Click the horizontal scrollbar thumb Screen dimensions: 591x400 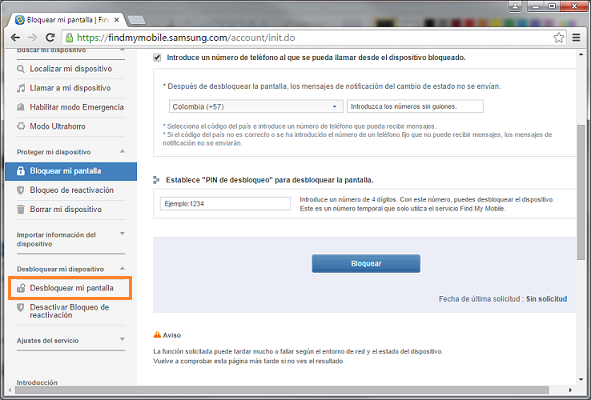coord(282,390)
